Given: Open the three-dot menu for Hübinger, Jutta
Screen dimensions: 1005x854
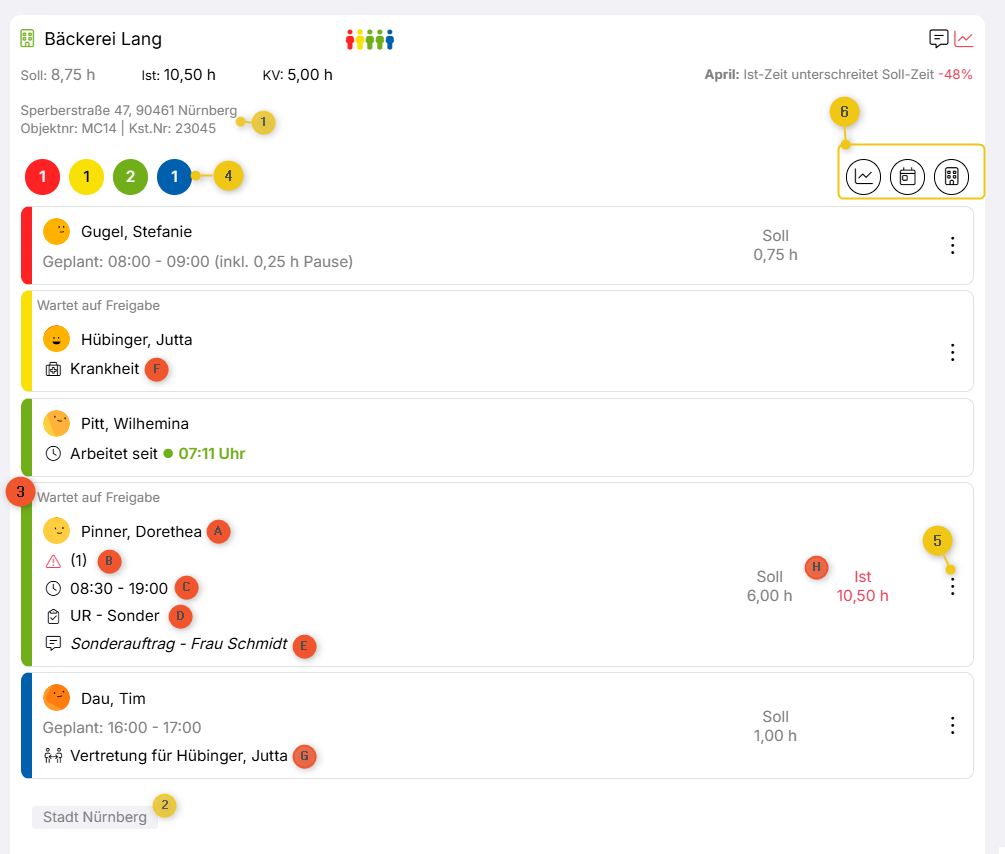Looking at the screenshot, I should 952,352.
